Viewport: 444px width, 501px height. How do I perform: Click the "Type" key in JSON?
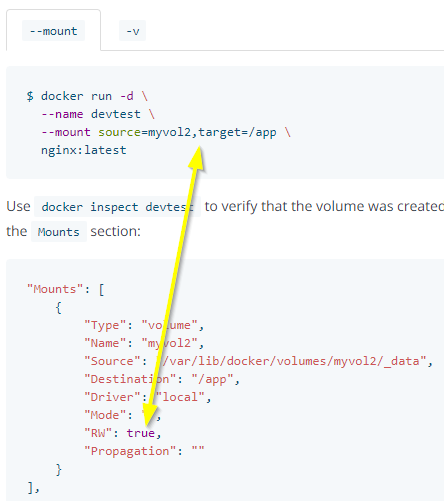[x=105, y=325]
